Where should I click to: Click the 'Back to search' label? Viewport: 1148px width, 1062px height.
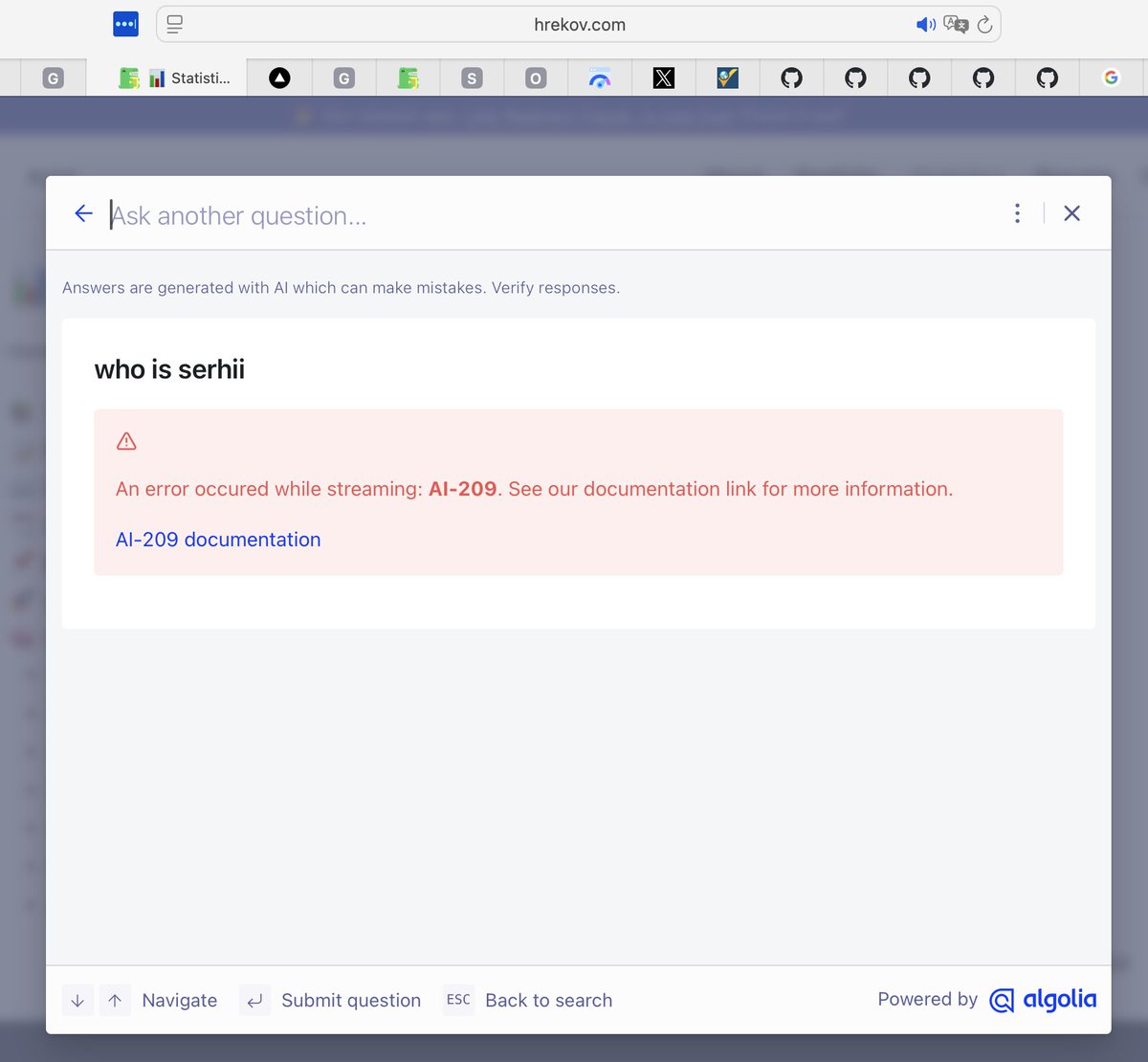549,1001
